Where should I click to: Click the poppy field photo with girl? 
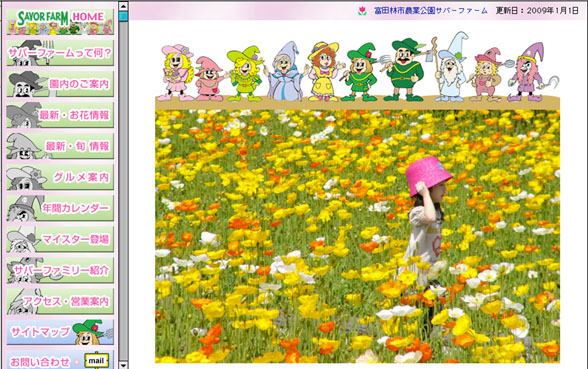point(357,236)
